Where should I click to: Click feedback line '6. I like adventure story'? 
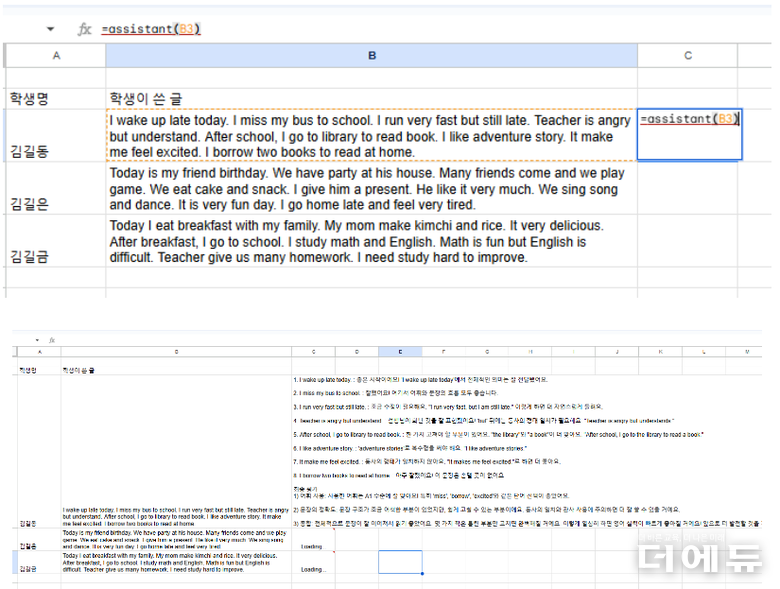[410, 448]
